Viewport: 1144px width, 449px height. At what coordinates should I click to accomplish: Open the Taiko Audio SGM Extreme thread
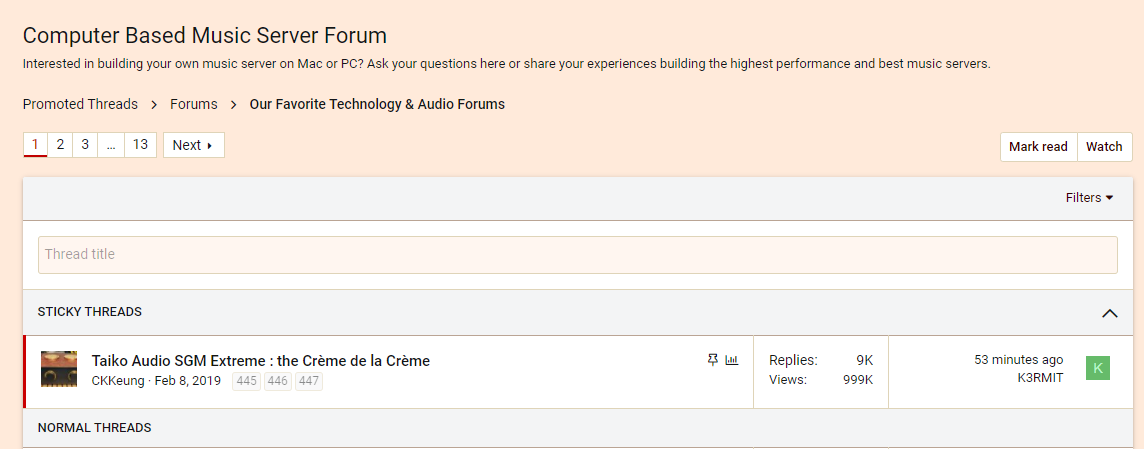(260, 361)
